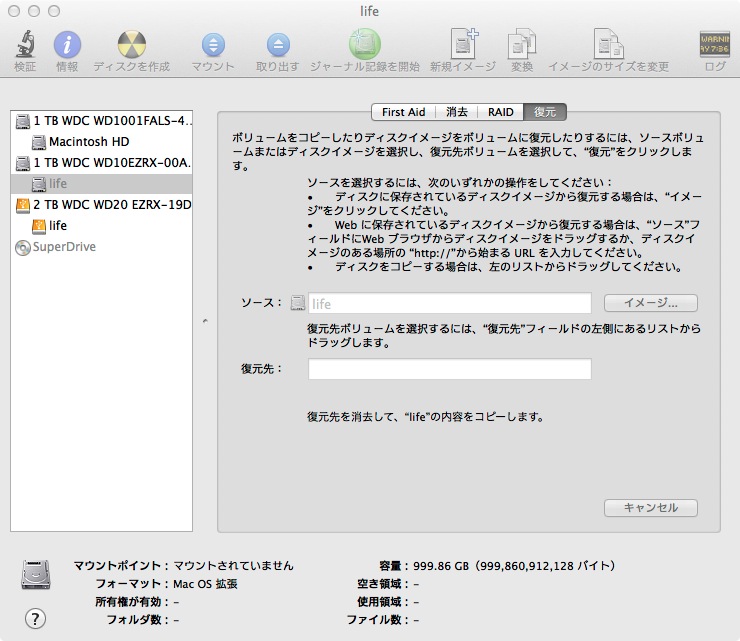Click ジャーナル記録を開始 toolbar icon
The height and width of the screenshot is (641, 740).
click(364, 45)
